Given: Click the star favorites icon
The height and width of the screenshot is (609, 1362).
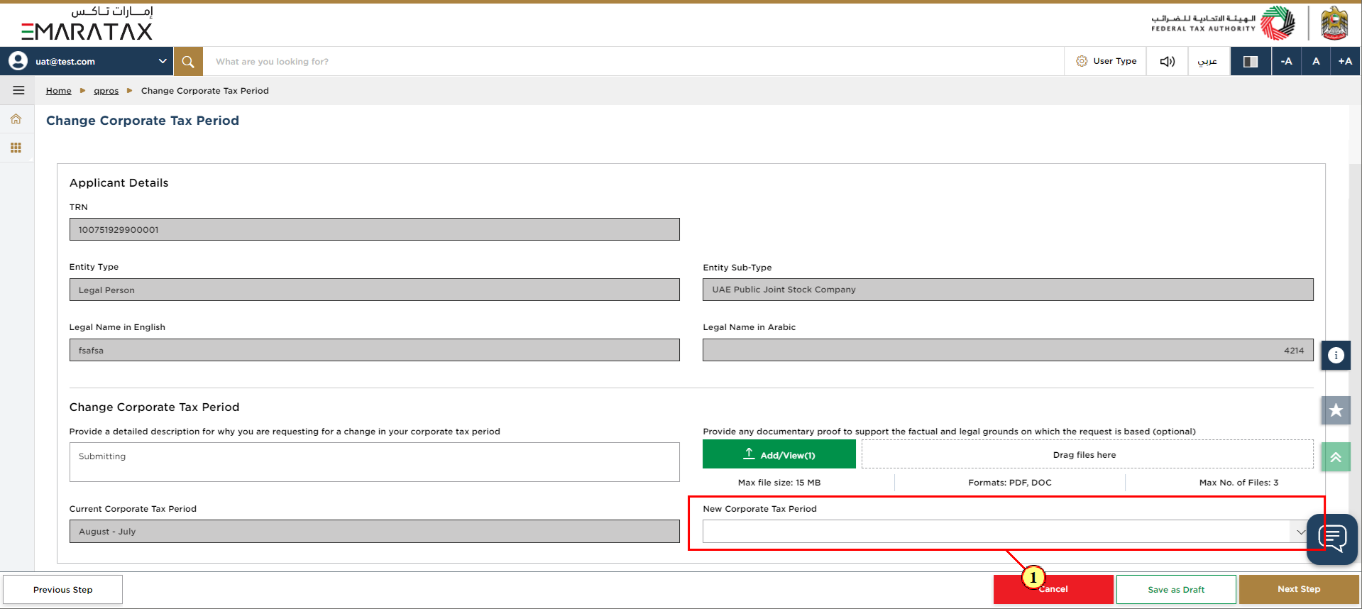Looking at the screenshot, I should tap(1336, 410).
